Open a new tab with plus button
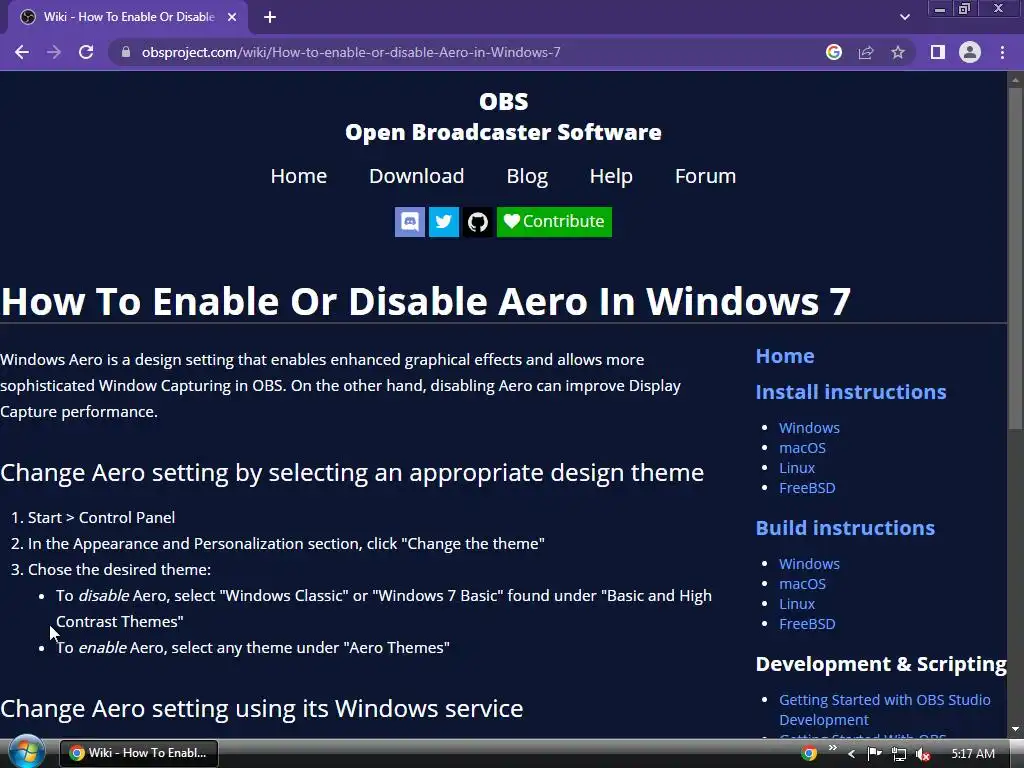The height and width of the screenshot is (768, 1024). click(x=270, y=18)
